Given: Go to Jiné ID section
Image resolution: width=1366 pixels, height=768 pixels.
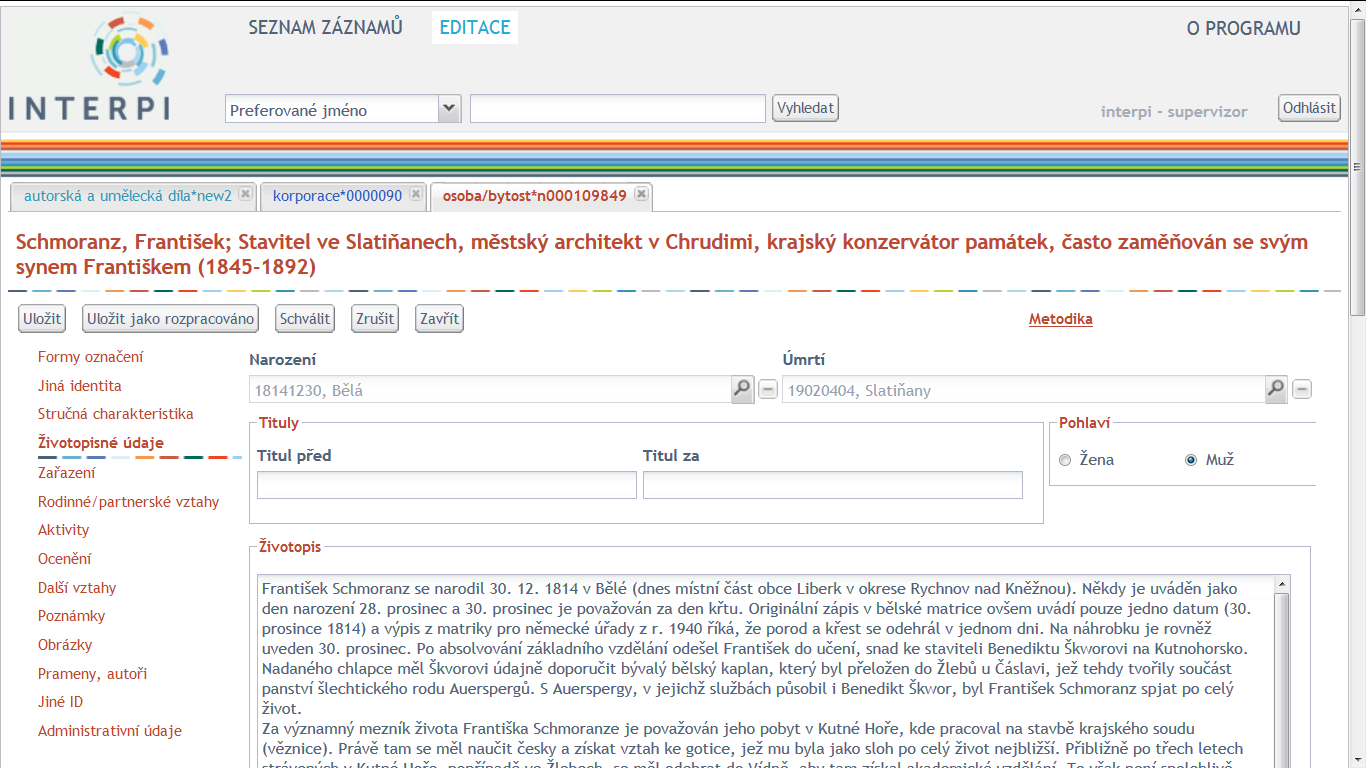Looking at the screenshot, I should coord(60,702).
